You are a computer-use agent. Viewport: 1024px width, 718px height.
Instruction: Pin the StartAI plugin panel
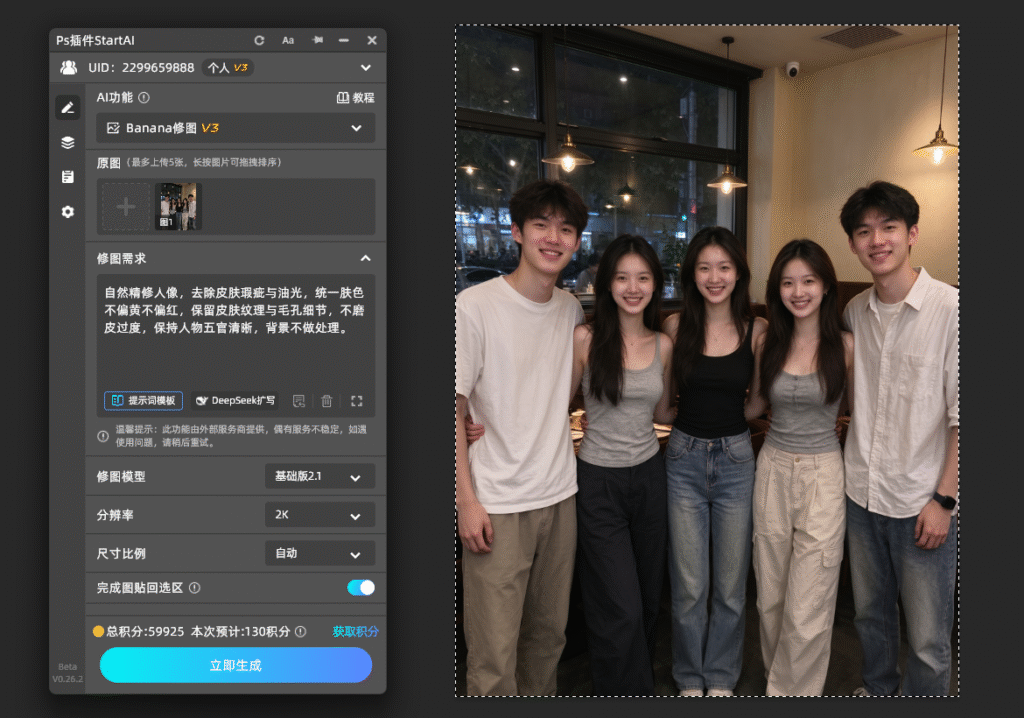pos(317,41)
